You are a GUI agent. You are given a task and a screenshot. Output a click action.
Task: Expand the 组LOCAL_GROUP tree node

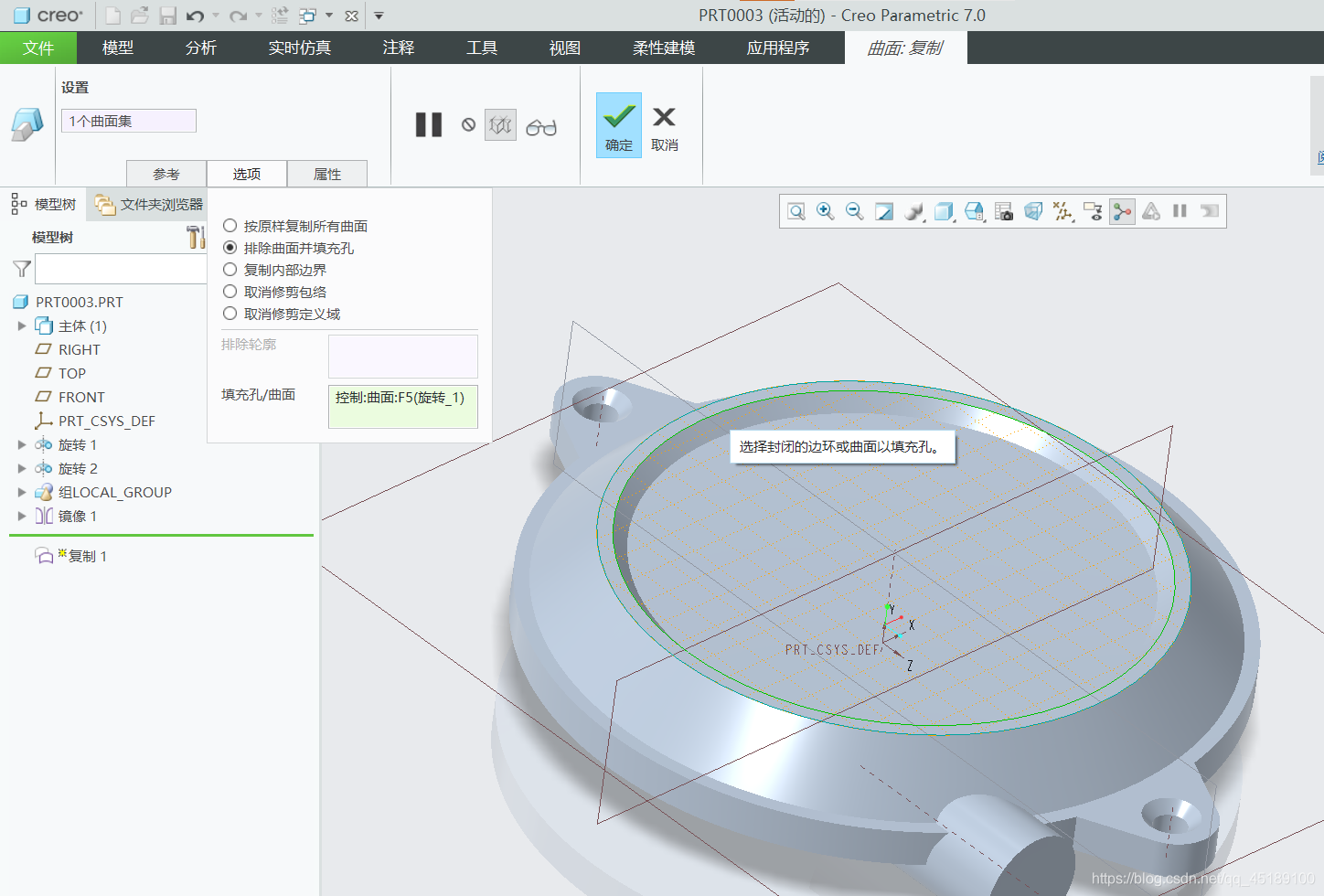click(22, 493)
